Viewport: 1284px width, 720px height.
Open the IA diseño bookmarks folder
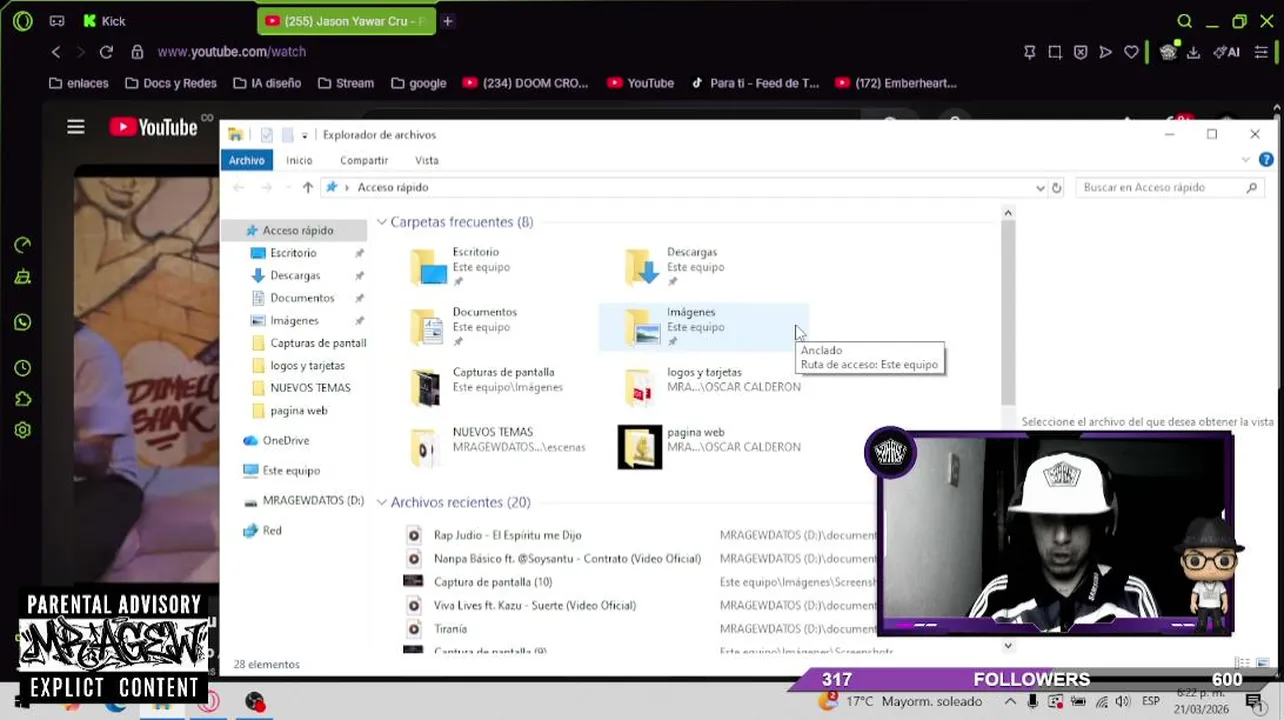(266, 83)
